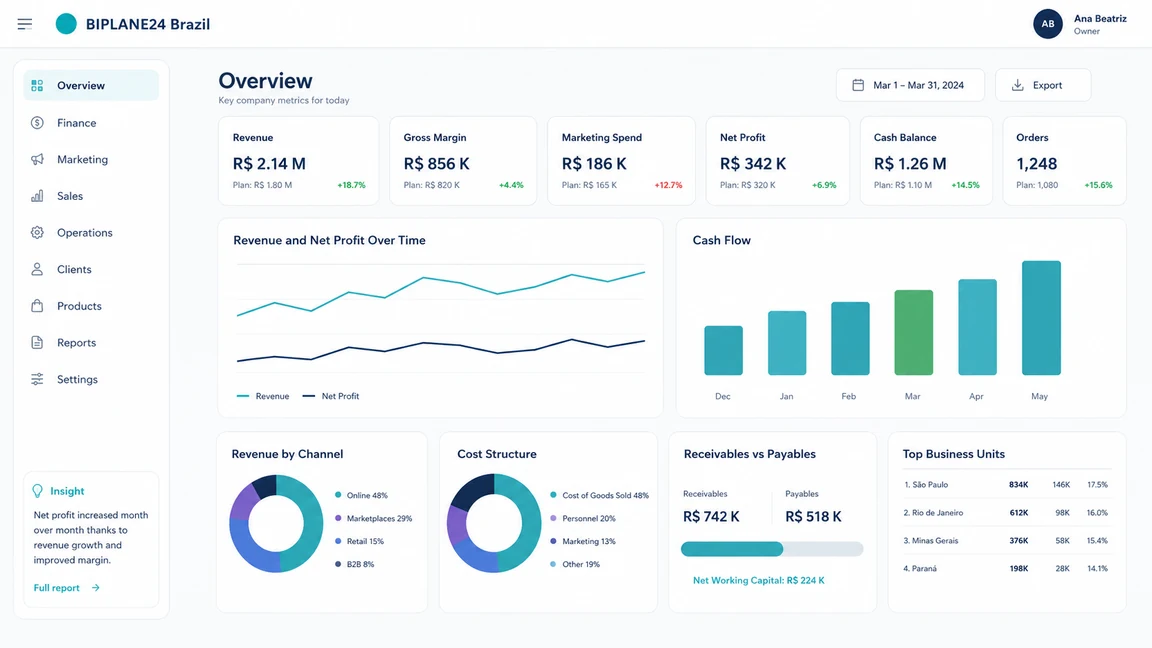Click the Products bag icon
This screenshot has height=648, width=1152.
[x=37, y=306]
